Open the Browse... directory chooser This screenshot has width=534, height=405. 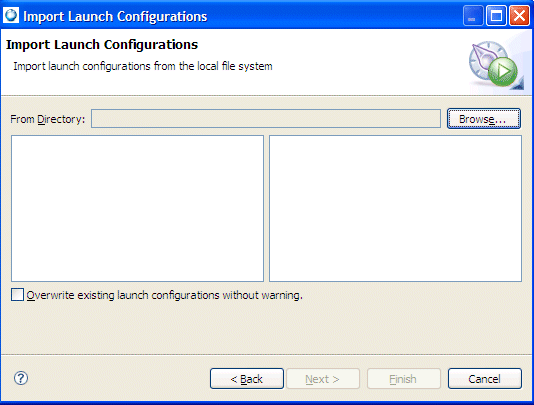click(484, 119)
